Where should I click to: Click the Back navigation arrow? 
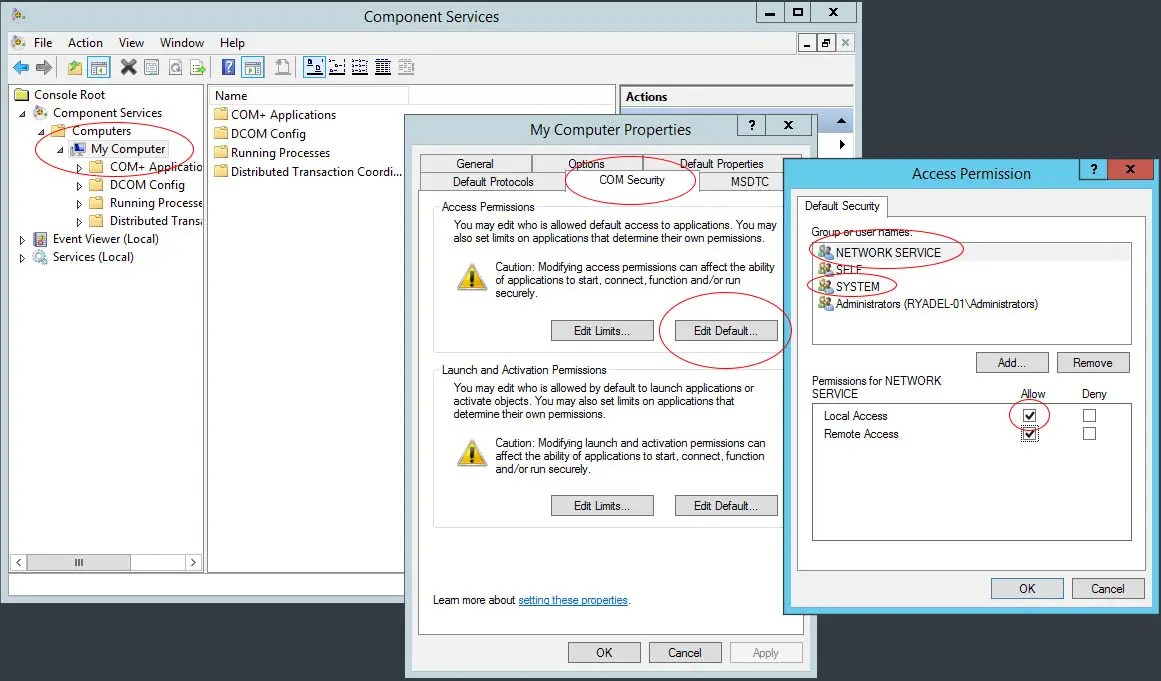point(21,66)
